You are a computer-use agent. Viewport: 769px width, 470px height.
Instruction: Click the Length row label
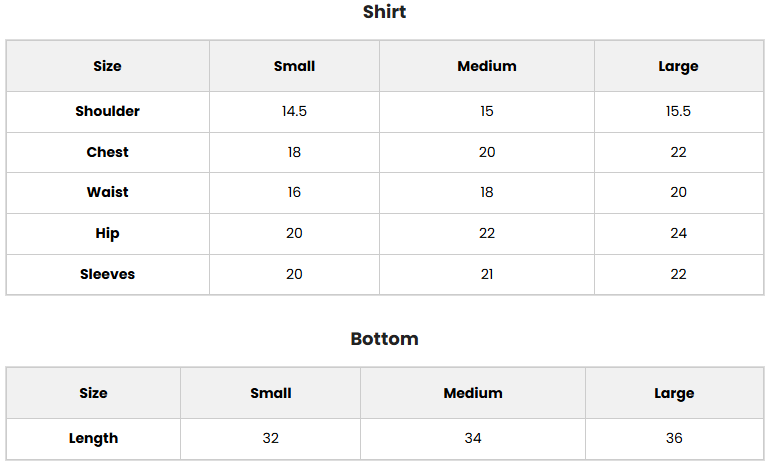(x=93, y=438)
